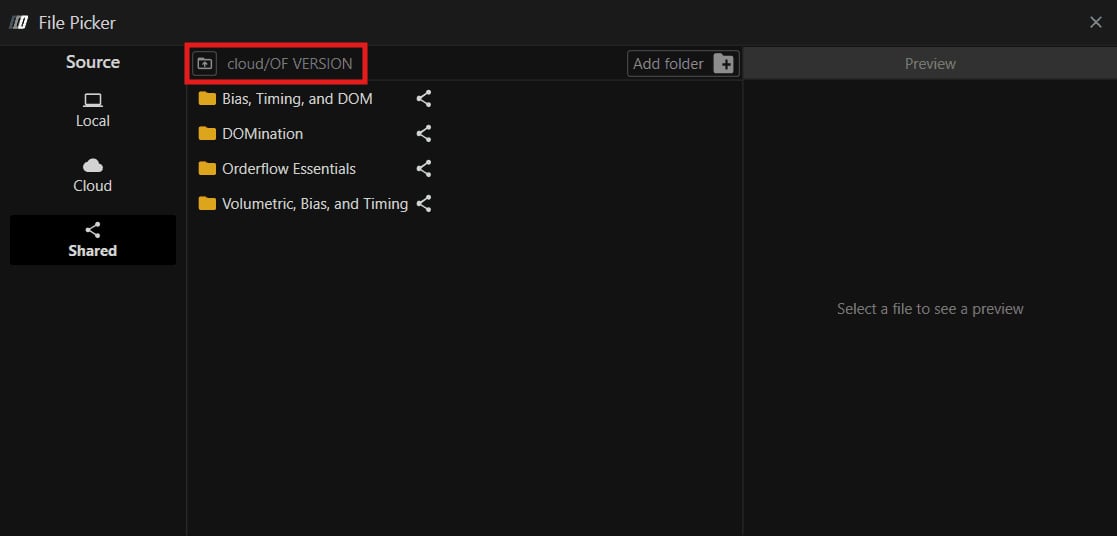1117x536 pixels.
Task: Click the cloud/OF VERSION path text
Action: (x=289, y=63)
